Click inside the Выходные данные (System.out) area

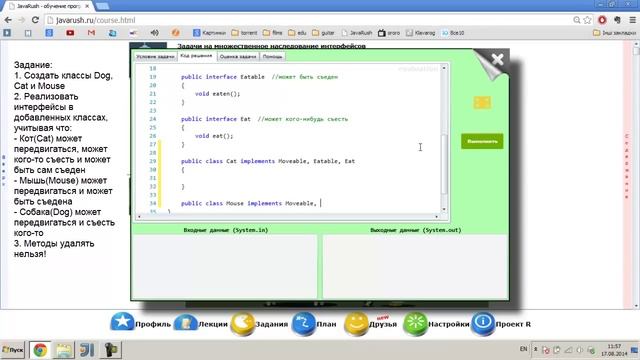[415, 266]
